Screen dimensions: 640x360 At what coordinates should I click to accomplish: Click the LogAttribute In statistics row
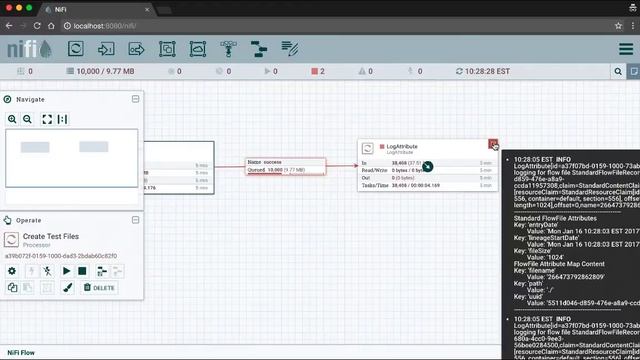[x=427, y=163]
